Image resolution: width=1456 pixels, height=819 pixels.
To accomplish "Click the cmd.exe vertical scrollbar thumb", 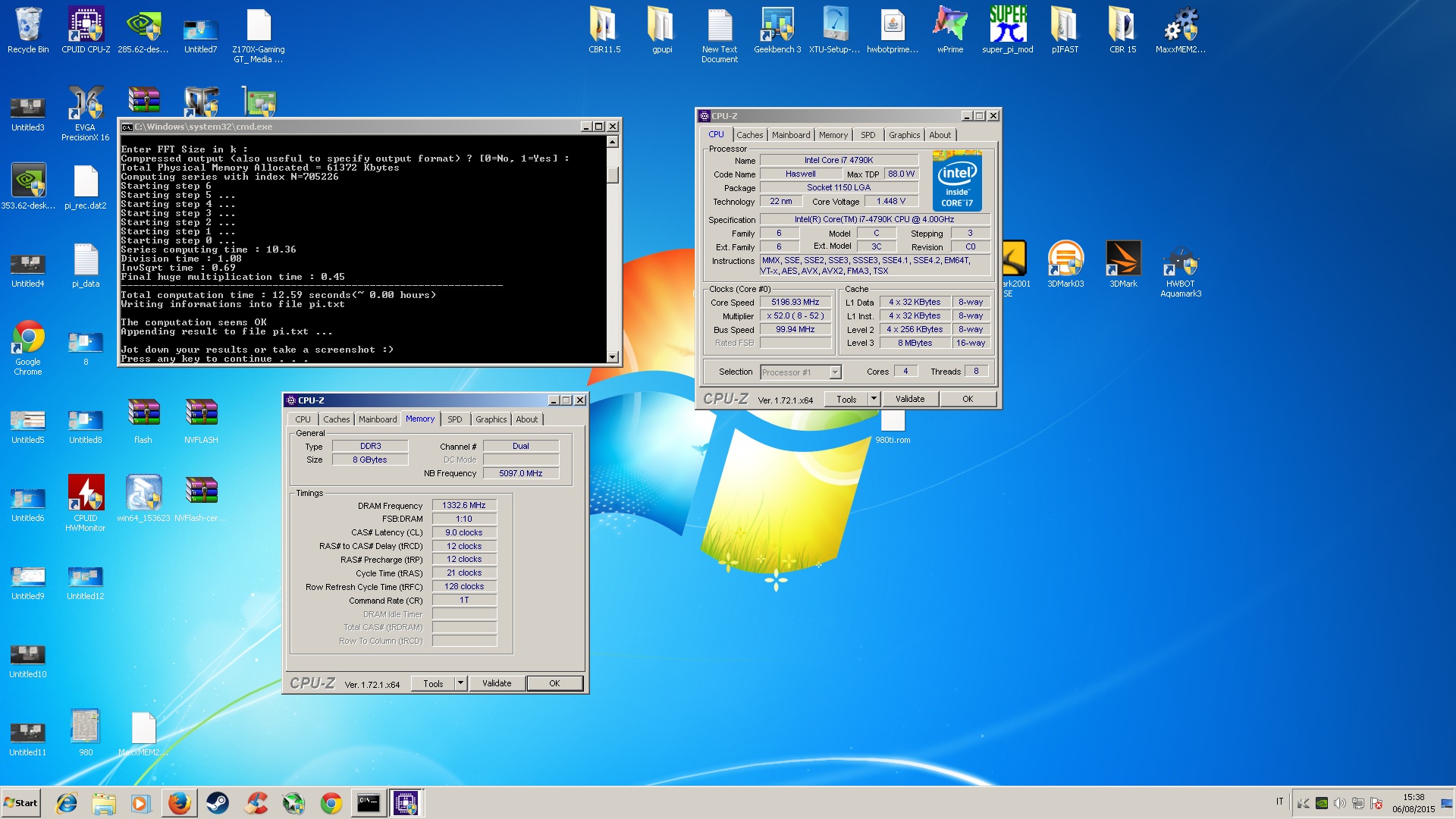I will (613, 175).
